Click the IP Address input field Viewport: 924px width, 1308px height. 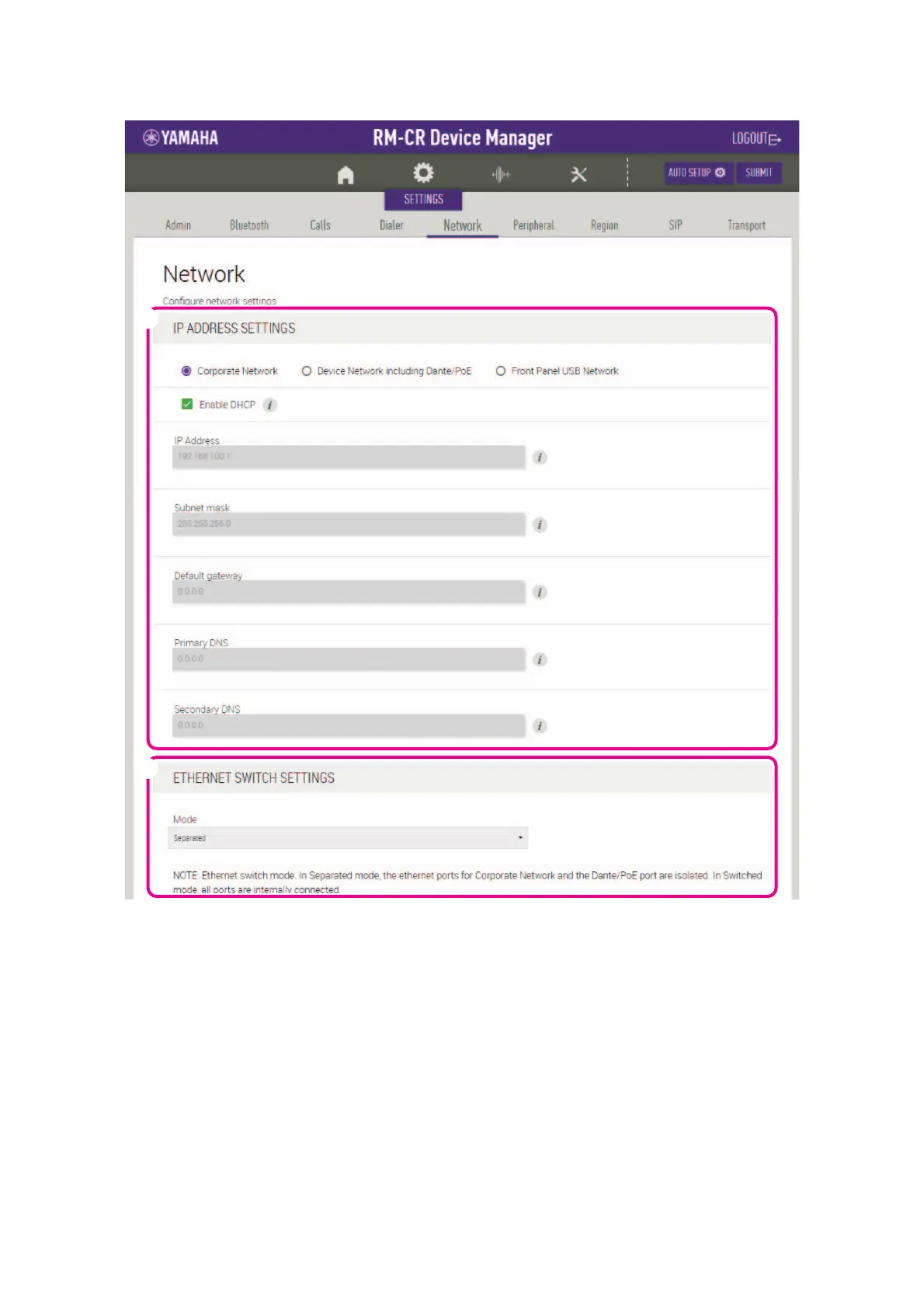(x=349, y=457)
